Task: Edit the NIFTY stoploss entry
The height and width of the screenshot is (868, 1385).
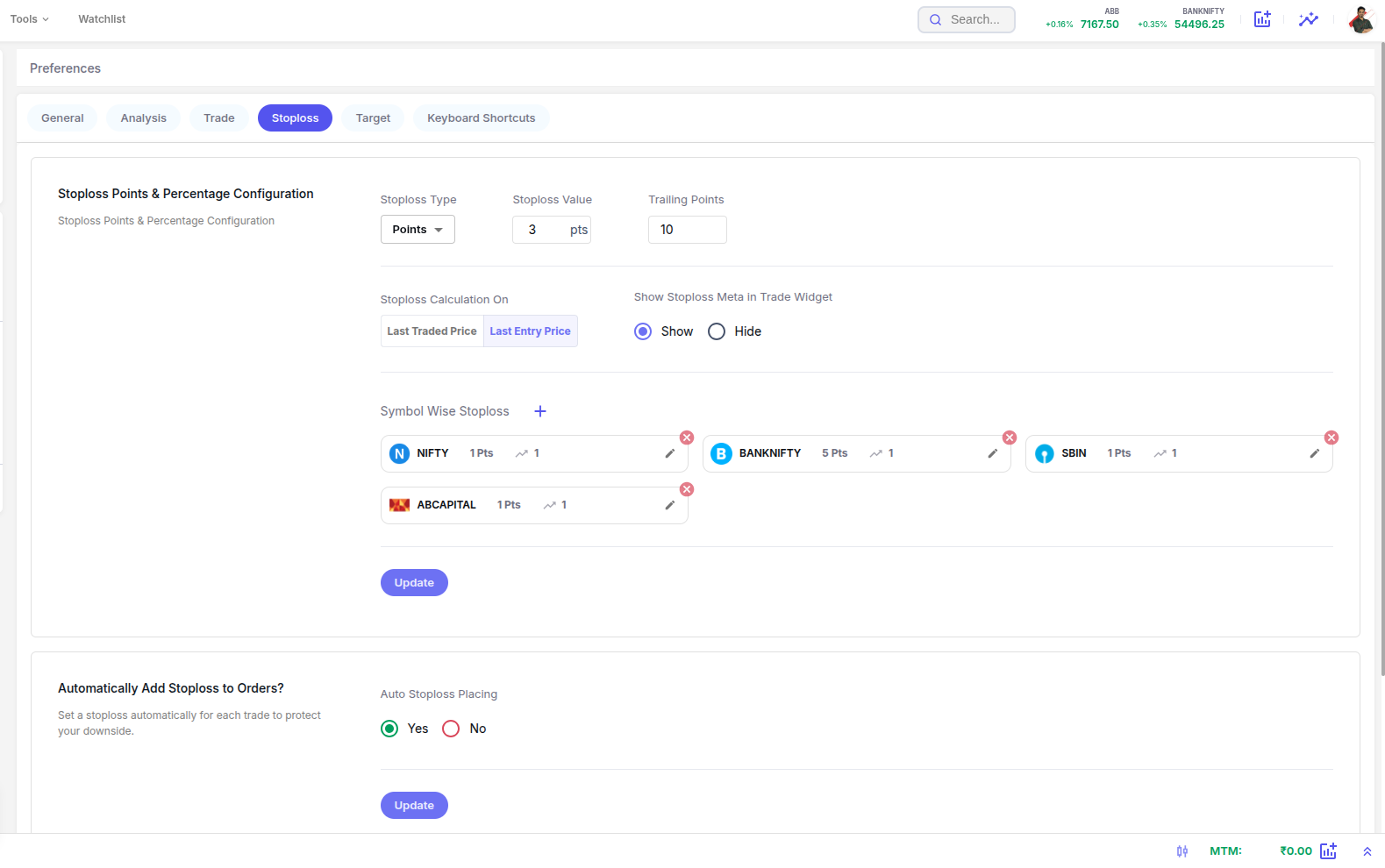Action: pos(670,453)
